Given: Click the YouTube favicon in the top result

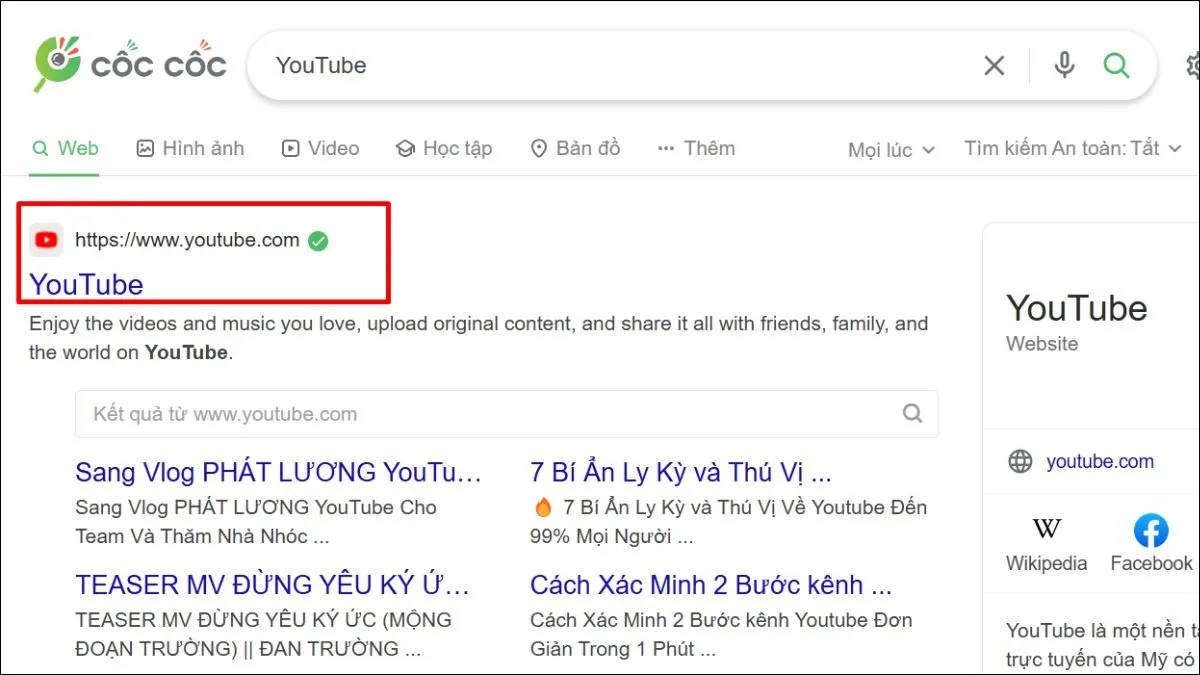Looking at the screenshot, I should [x=45, y=240].
